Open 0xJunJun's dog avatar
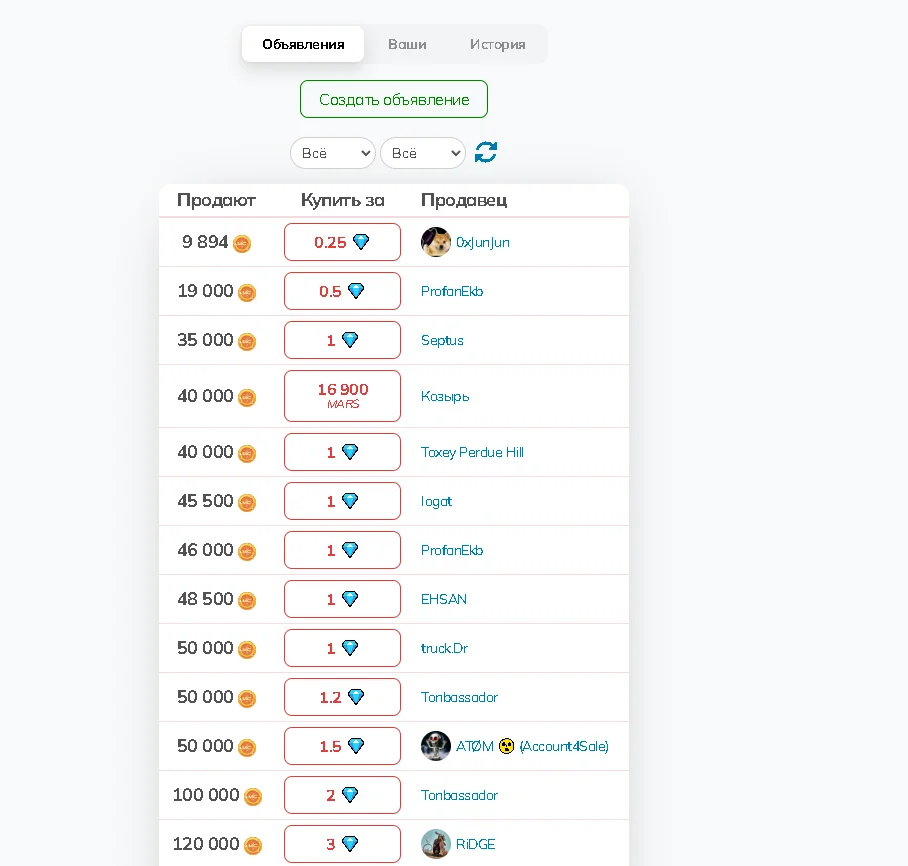This screenshot has height=866, width=908. [435, 242]
